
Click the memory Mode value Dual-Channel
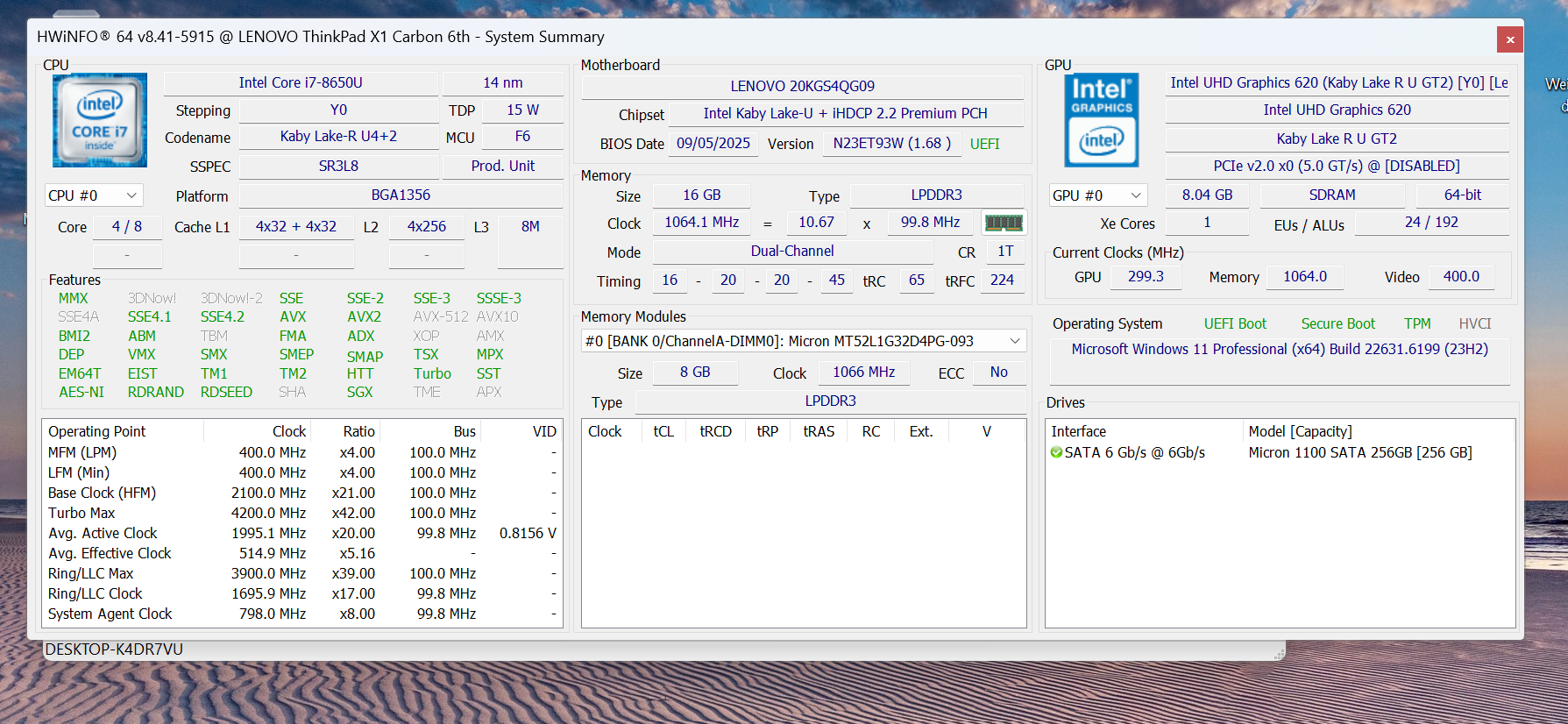tap(792, 252)
